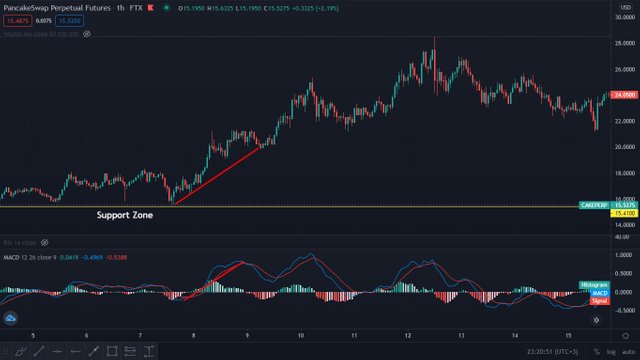The width and height of the screenshot is (640, 360).
Task: Select the rectangle shape drawing tool
Action: click(112, 351)
